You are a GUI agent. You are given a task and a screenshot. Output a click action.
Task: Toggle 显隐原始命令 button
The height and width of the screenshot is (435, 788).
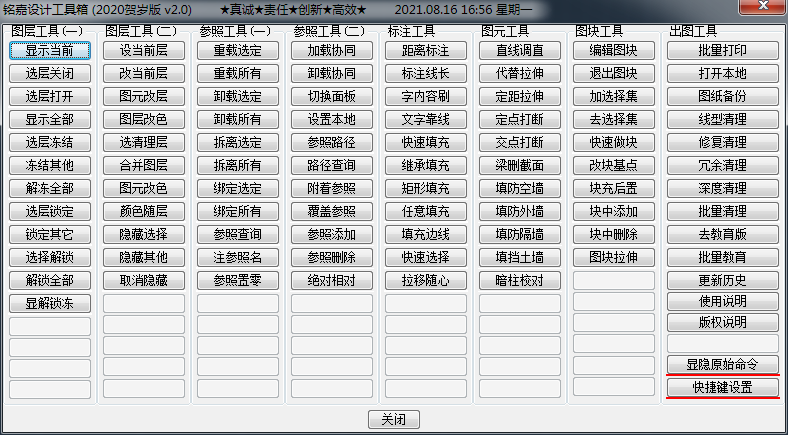tap(722, 364)
